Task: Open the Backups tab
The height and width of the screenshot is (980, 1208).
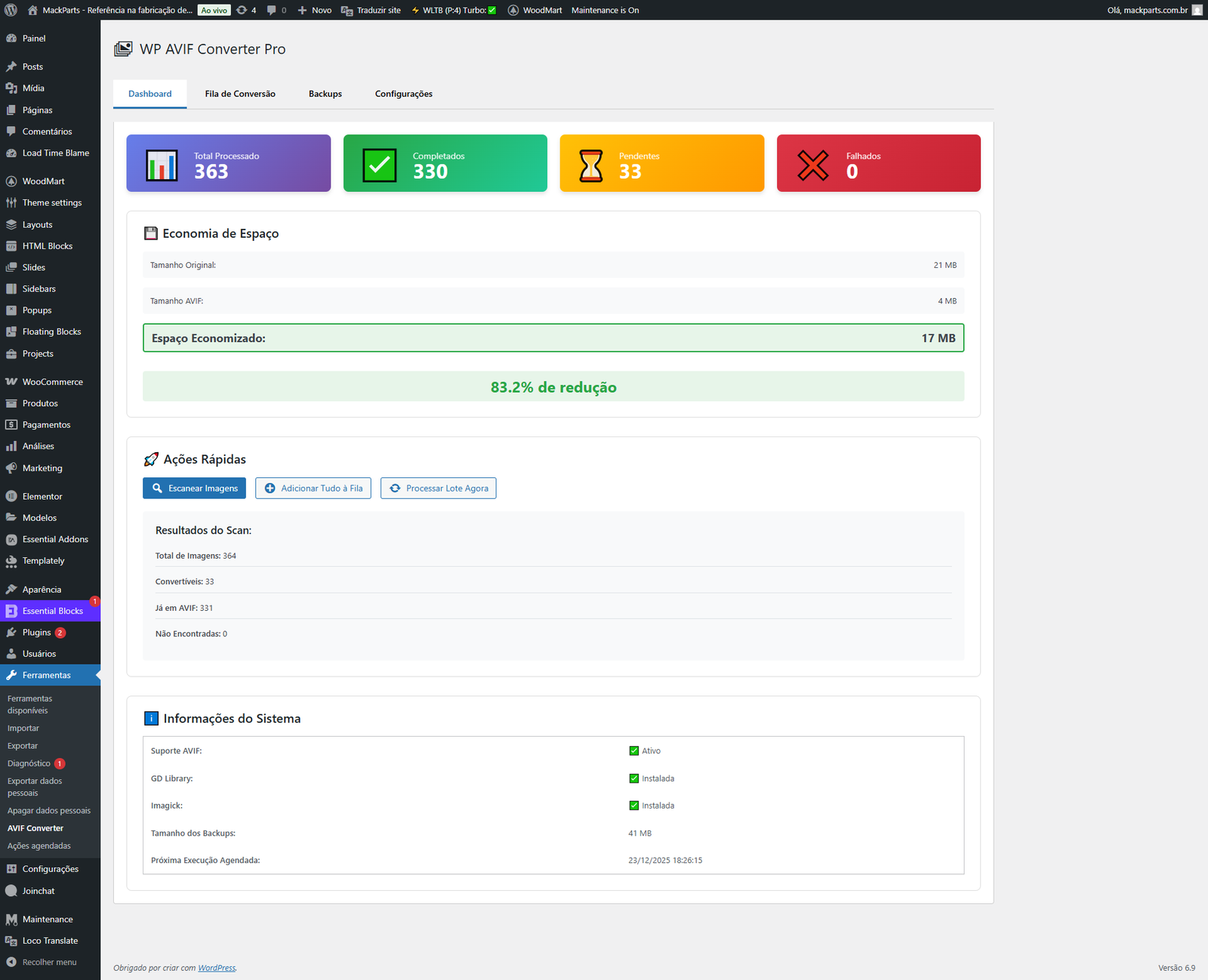Action: tap(325, 94)
